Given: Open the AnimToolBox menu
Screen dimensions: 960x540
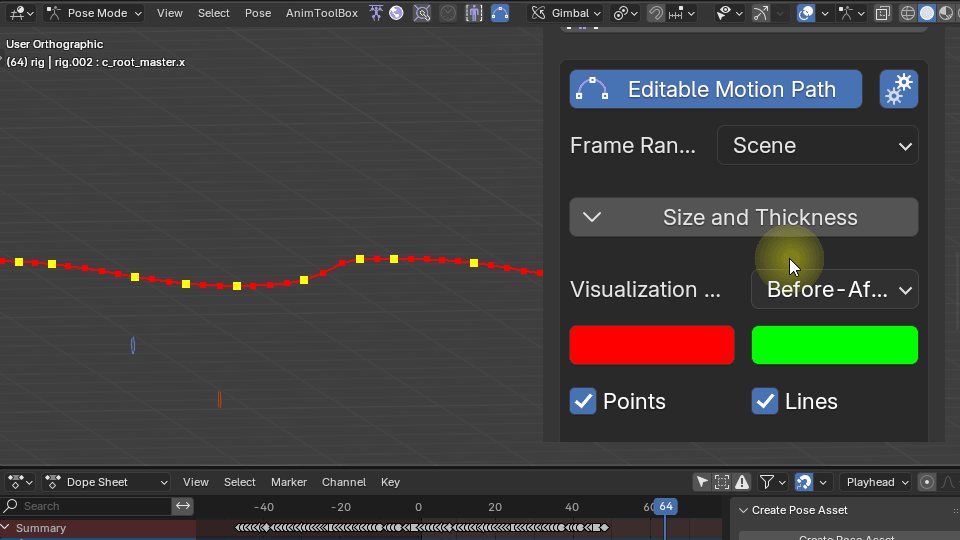Looking at the screenshot, I should [321, 13].
